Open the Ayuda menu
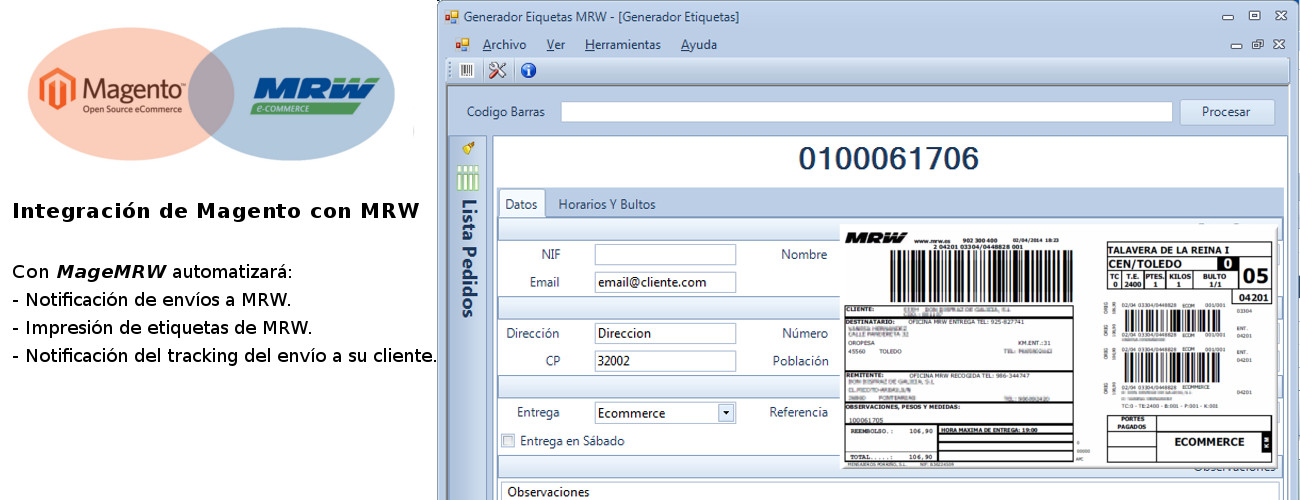Image resolution: width=1300 pixels, height=500 pixels. coord(698,44)
